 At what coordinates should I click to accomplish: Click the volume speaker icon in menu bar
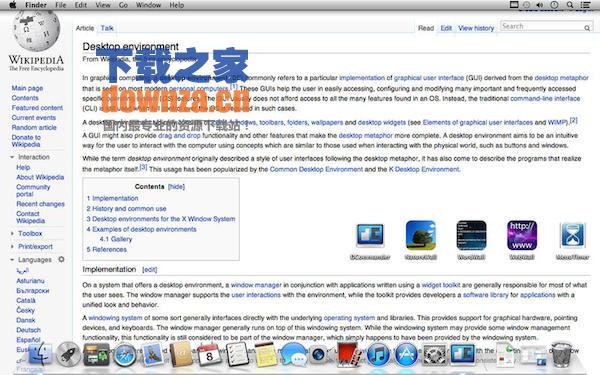point(540,5)
